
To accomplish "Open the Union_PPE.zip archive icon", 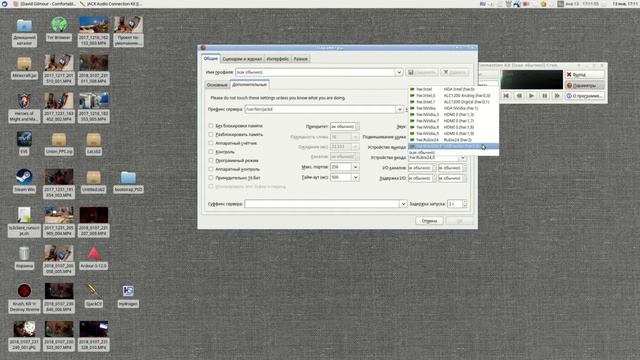I will (x=59, y=144).
